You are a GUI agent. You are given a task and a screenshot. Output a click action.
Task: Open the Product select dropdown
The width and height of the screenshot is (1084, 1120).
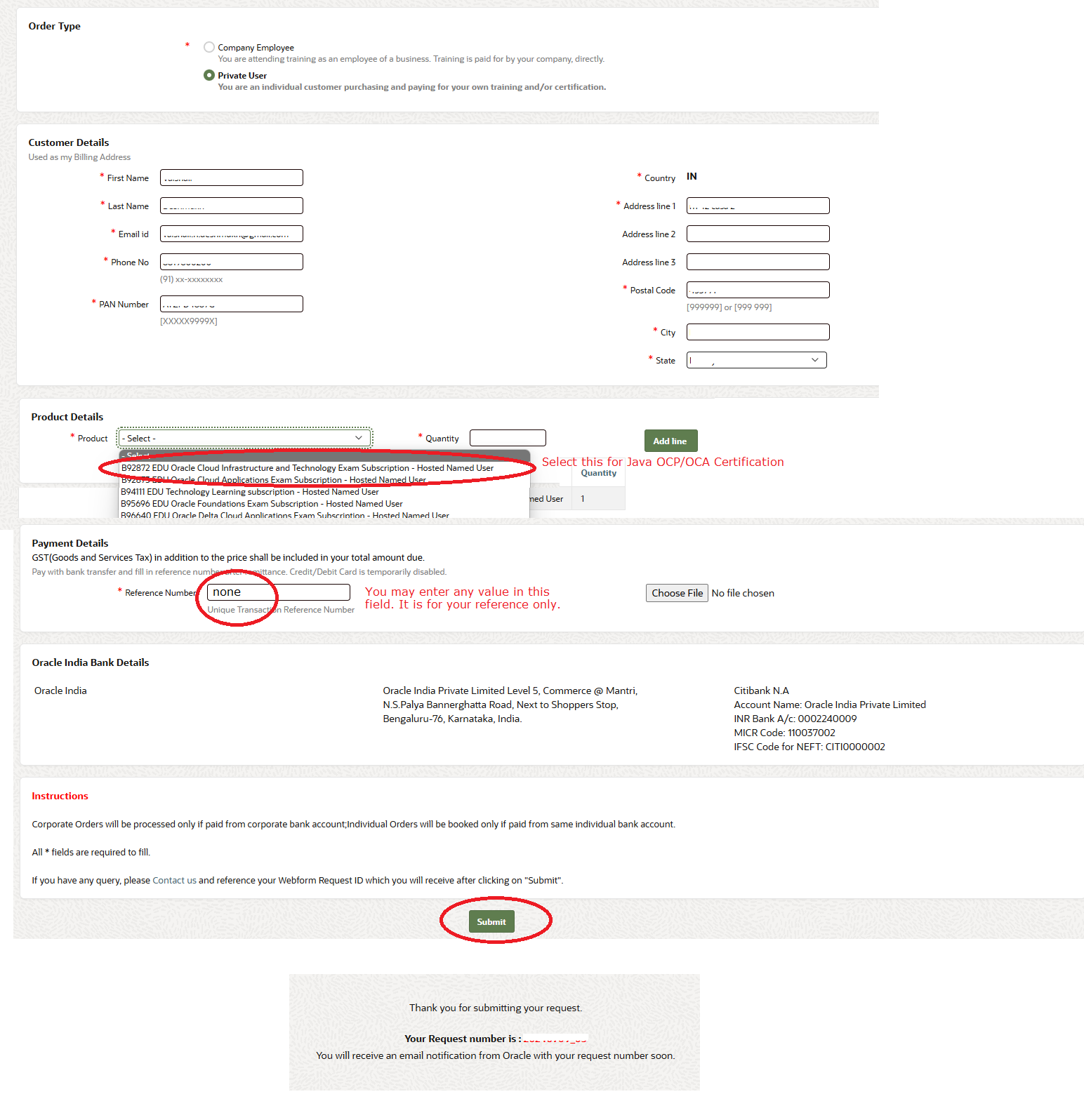tap(244, 438)
